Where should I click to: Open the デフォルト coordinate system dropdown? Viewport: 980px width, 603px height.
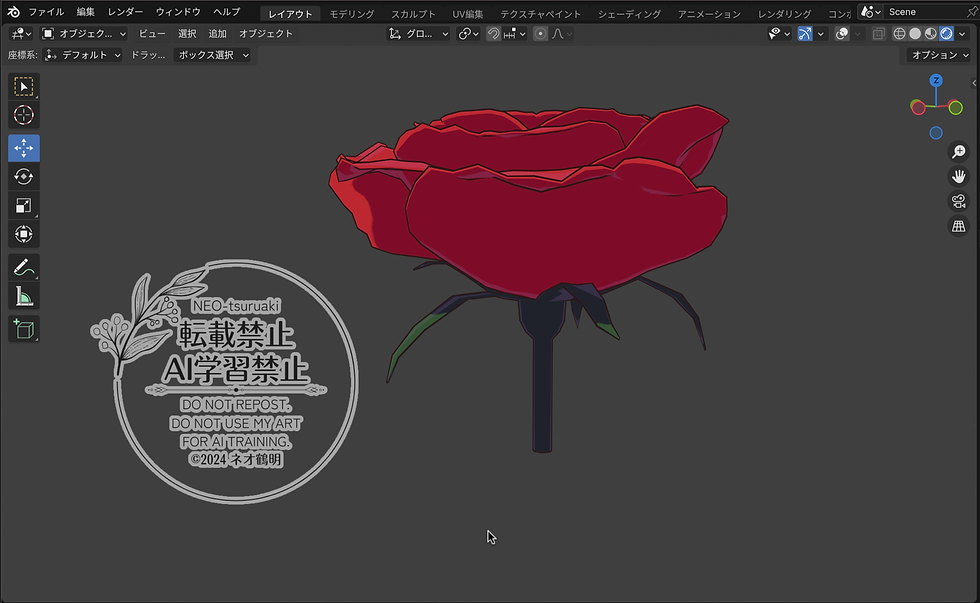(x=83, y=55)
